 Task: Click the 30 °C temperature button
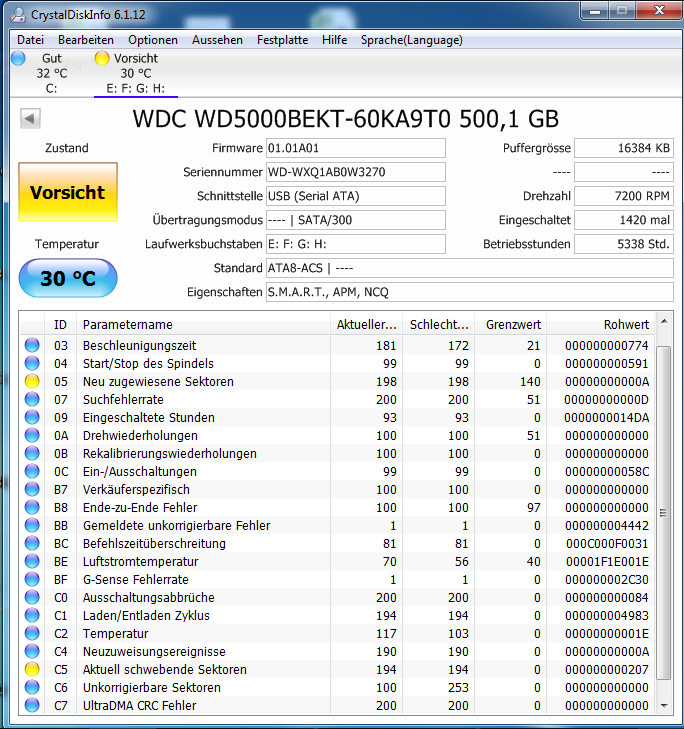[x=68, y=278]
